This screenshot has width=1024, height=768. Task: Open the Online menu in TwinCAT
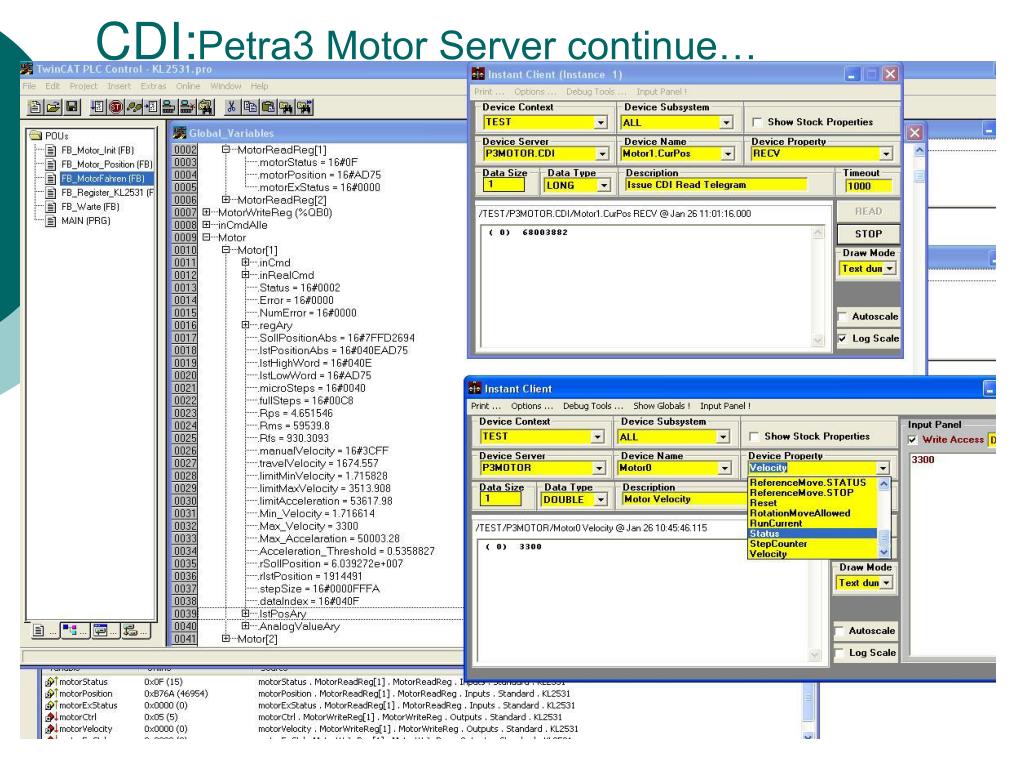coord(187,86)
